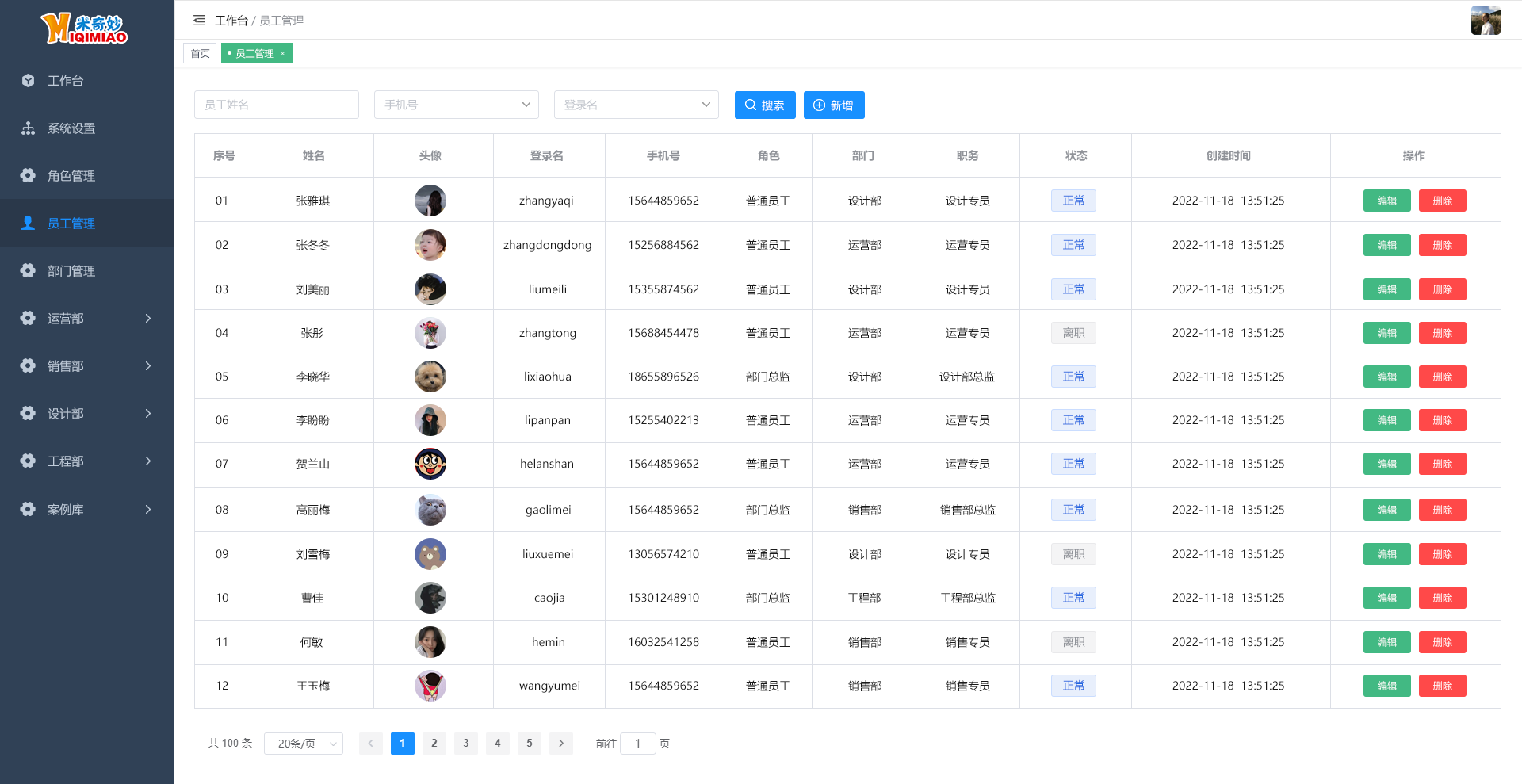Click the 新增 button
This screenshot has width=1522, height=784.
pos(834,105)
